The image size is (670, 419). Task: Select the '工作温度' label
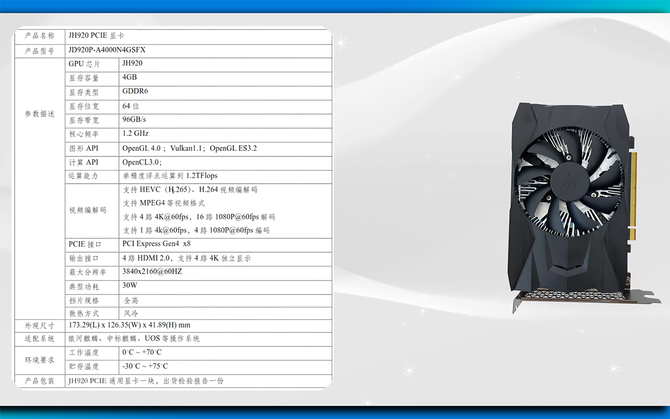click(84, 353)
